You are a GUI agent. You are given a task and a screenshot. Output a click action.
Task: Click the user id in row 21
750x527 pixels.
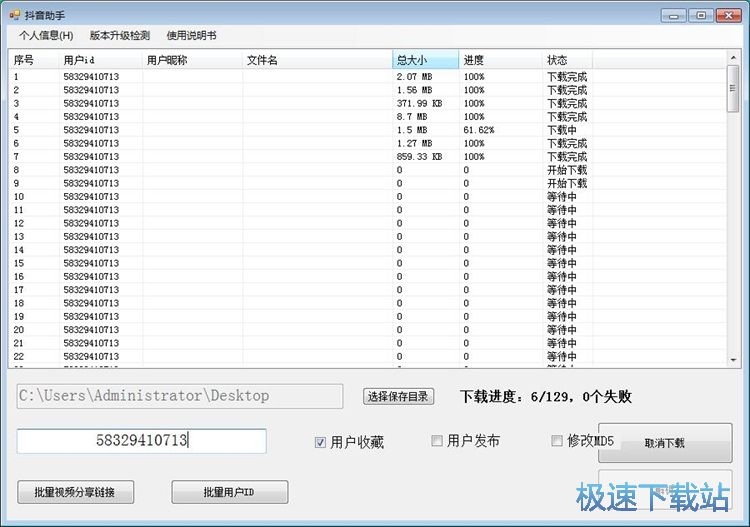click(x=91, y=343)
